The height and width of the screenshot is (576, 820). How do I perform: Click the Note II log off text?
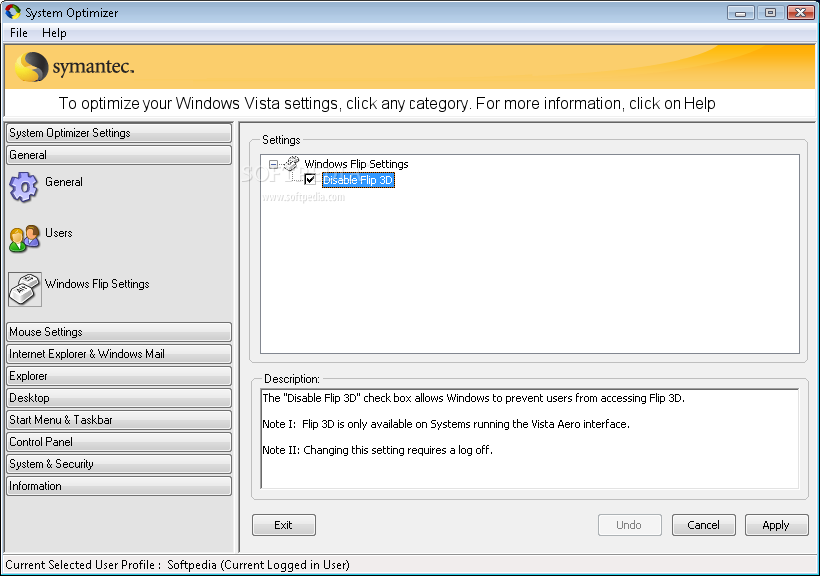coord(378,450)
